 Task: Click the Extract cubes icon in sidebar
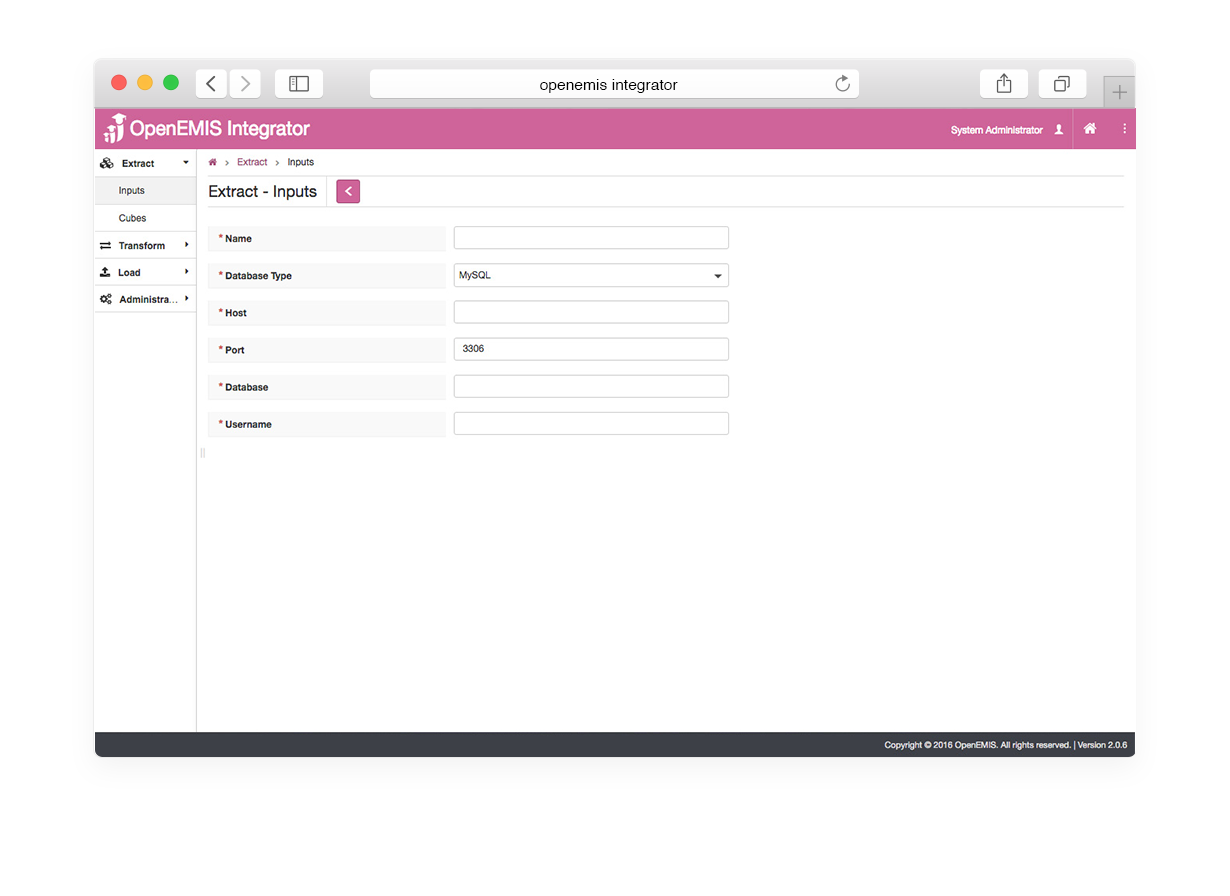[107, 163]
